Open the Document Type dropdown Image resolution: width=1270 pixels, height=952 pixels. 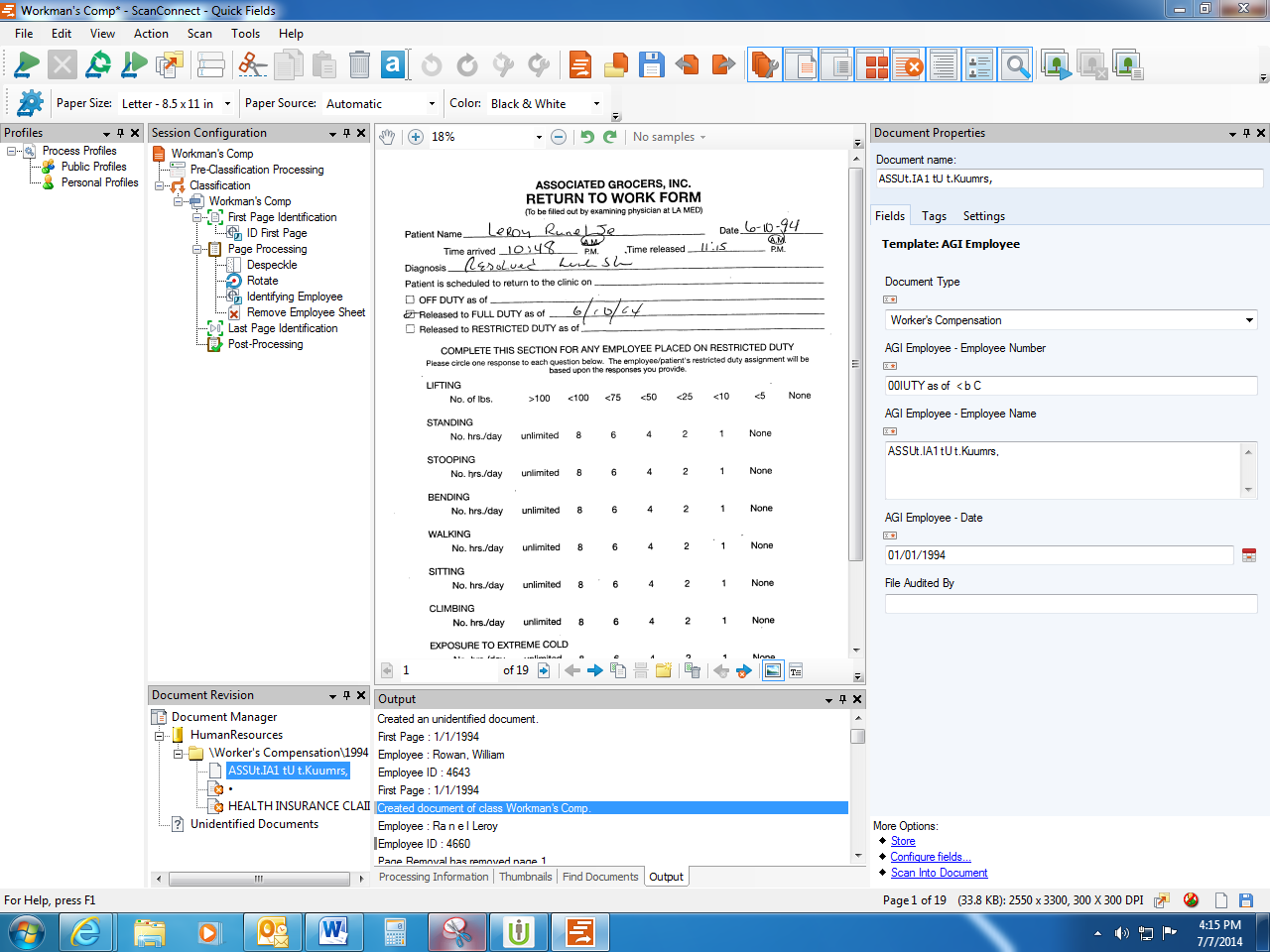click(1249, 320)
